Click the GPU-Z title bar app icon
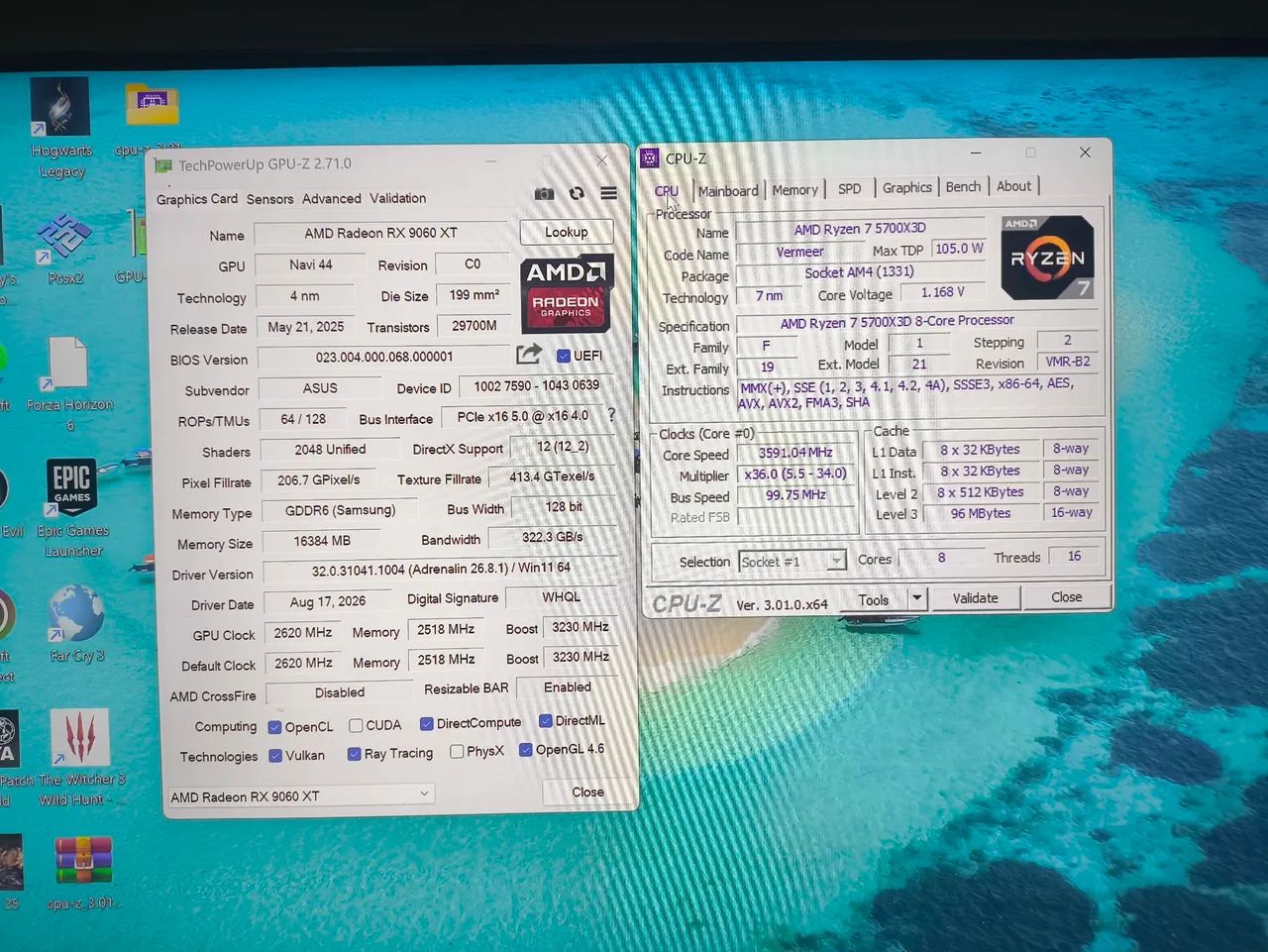 point(163,165)
